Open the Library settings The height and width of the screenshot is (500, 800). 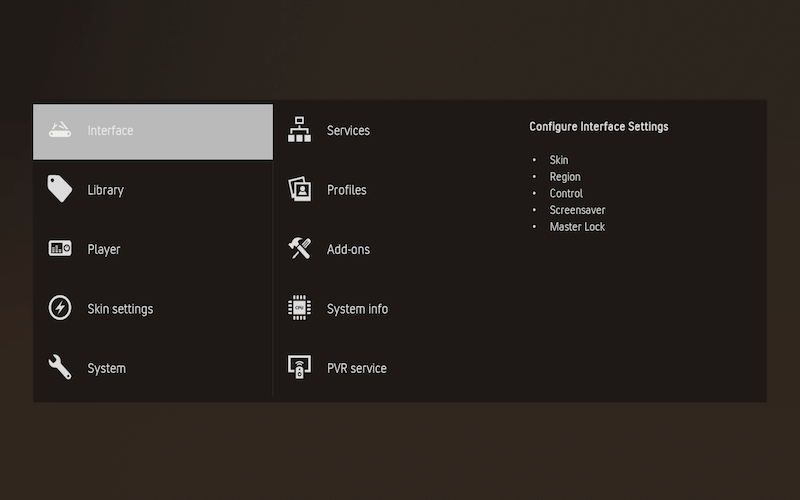106,190
